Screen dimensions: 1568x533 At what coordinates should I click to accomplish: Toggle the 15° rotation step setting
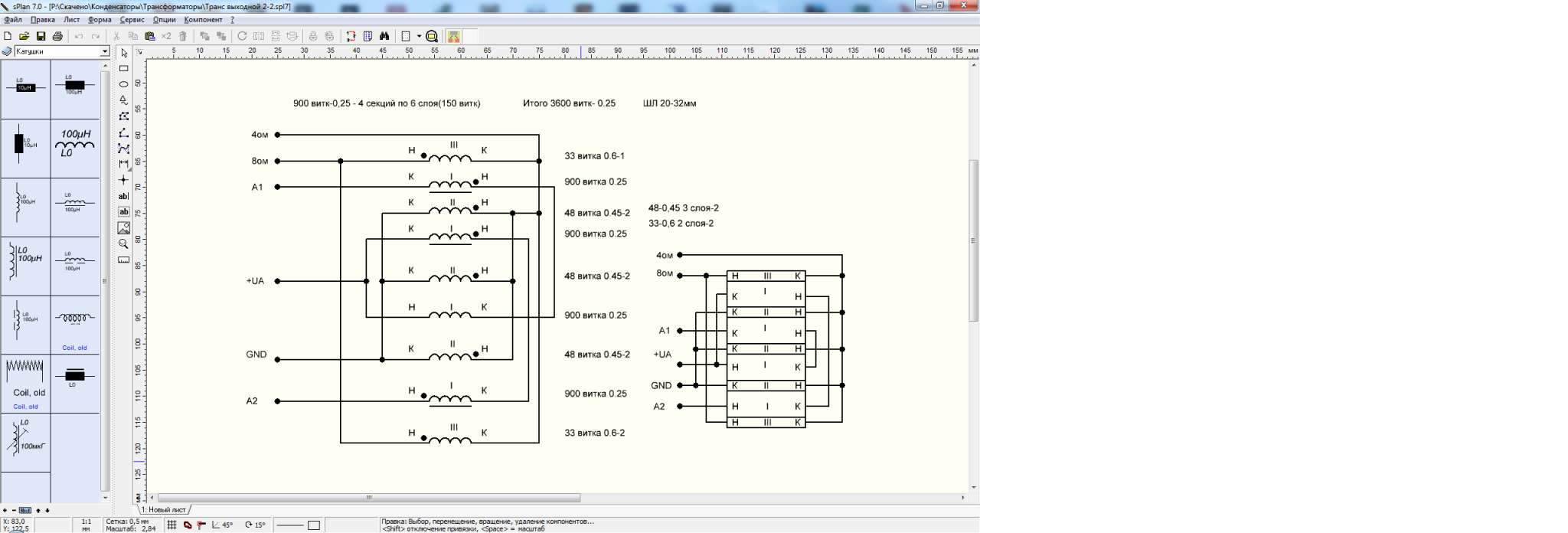[x=256, y=525]
